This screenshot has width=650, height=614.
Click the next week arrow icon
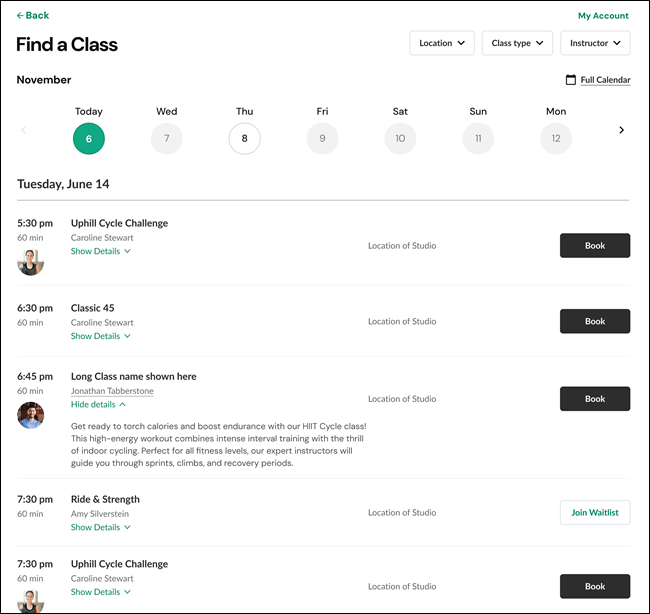621,130
